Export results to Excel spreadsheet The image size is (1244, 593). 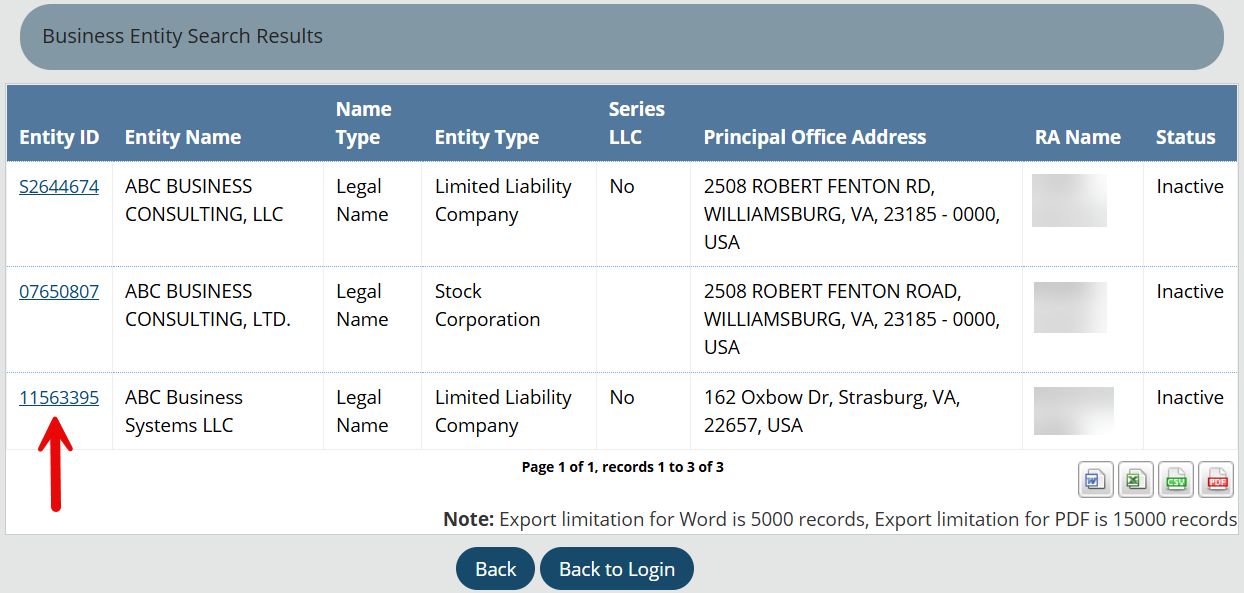[1136, 480]
